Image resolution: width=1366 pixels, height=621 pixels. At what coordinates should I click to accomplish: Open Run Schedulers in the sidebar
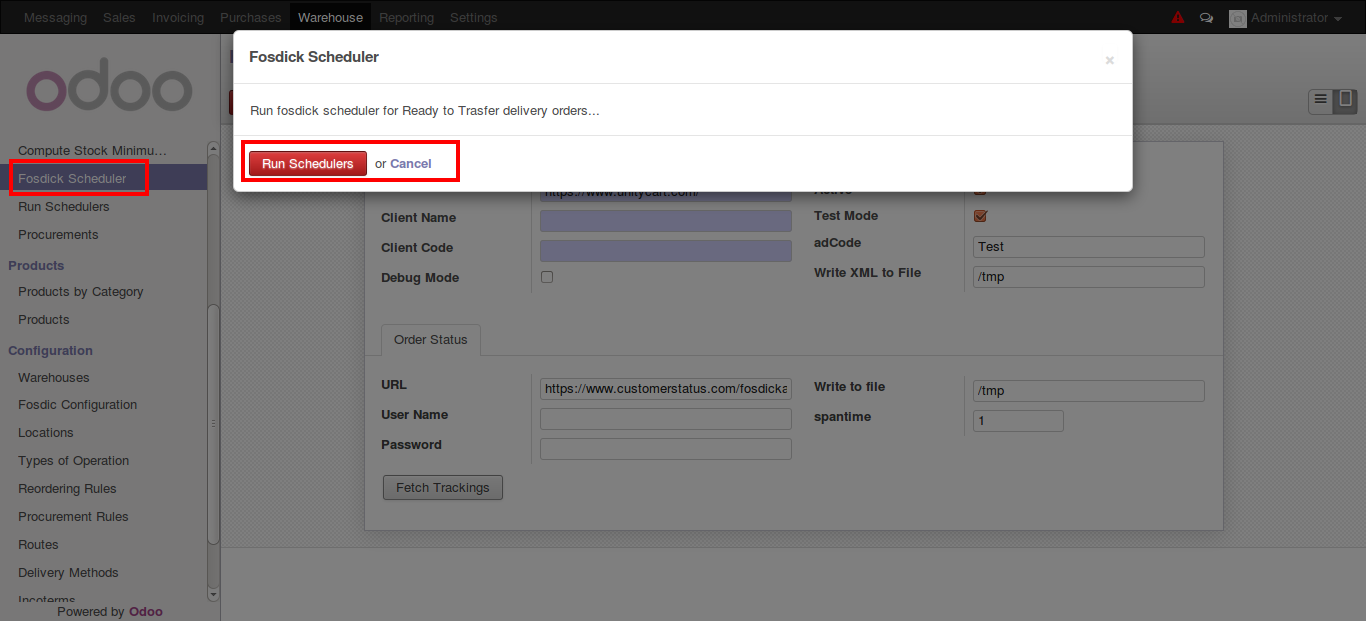(64, 207)
